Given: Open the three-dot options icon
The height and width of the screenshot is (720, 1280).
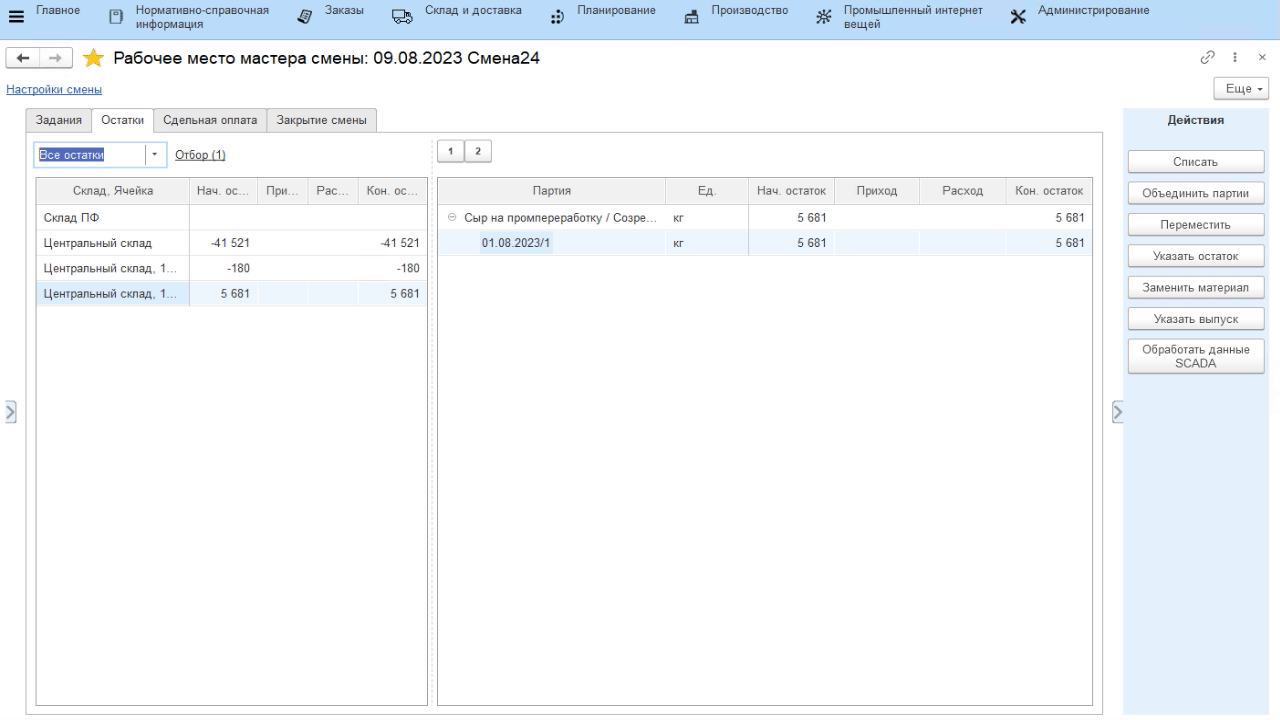Looking at the screenshot, I should click(1236, 58).
